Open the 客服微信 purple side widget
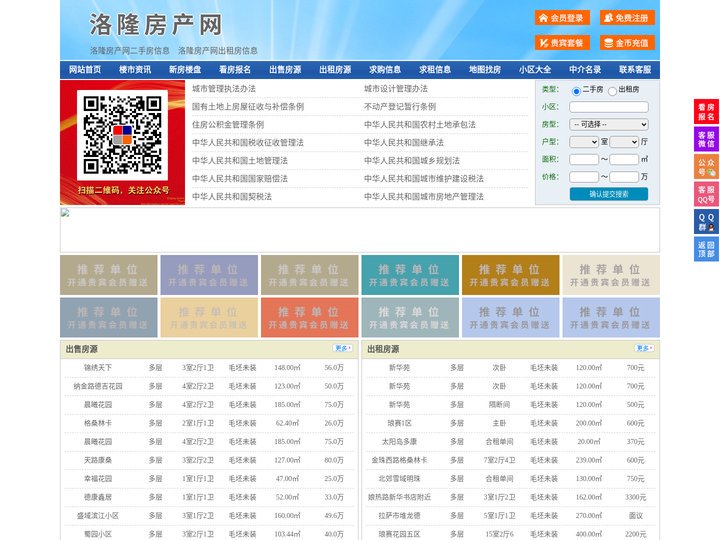720x540 pixels. (x=706, y=139)
